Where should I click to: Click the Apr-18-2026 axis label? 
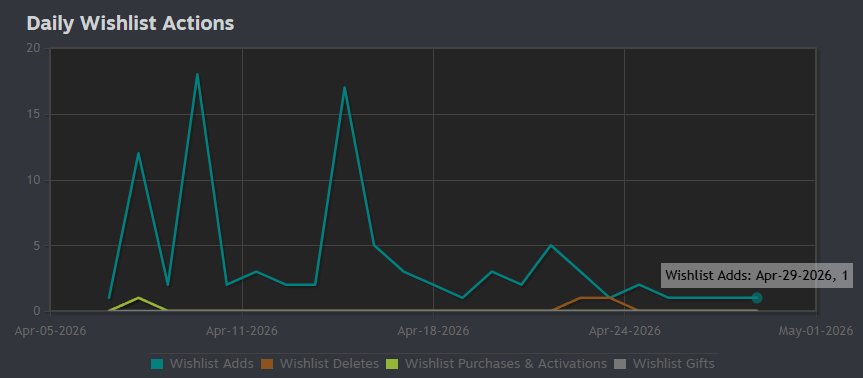click(433, 331)
